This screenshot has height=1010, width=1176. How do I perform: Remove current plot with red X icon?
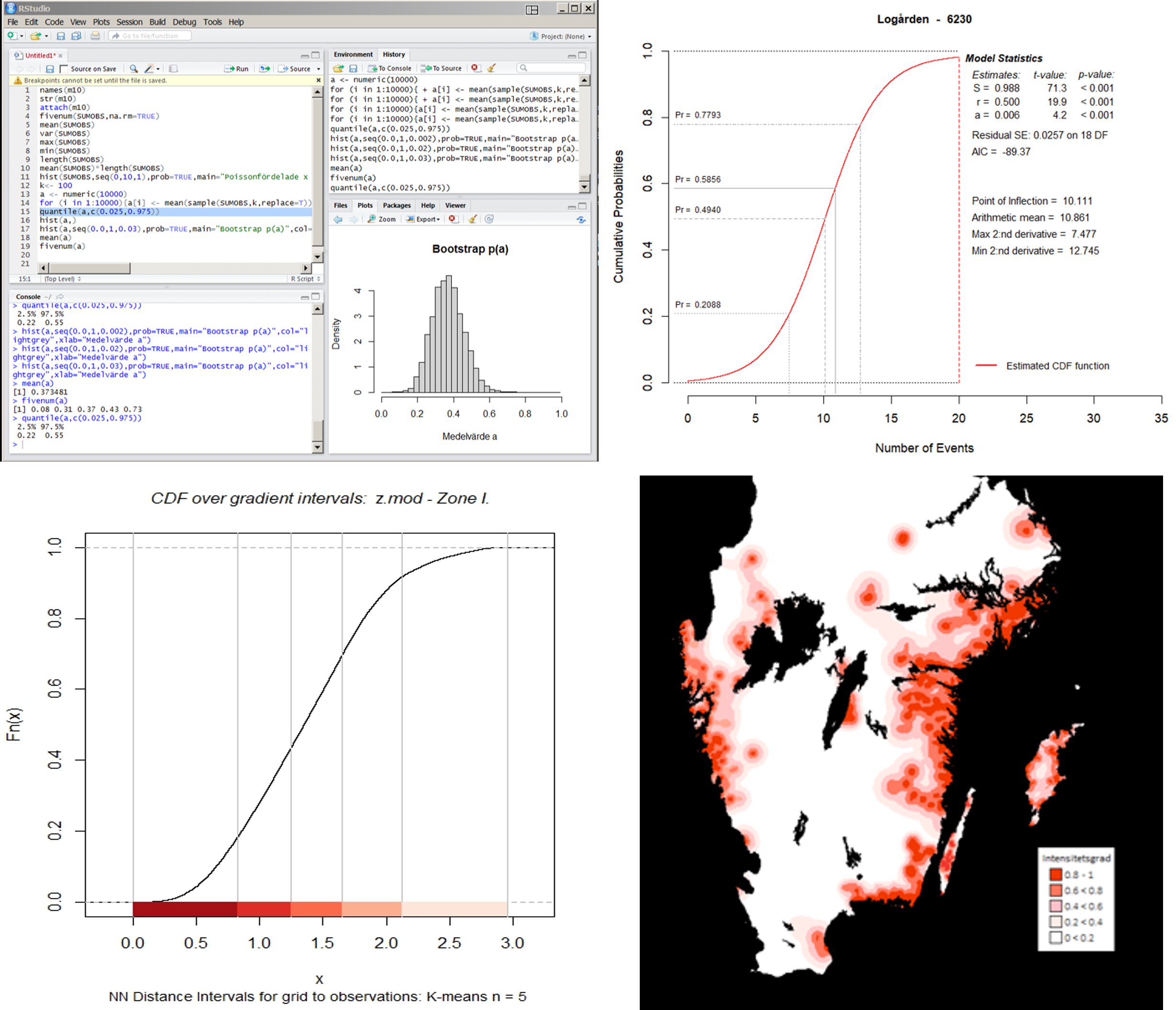click(452, 219)
